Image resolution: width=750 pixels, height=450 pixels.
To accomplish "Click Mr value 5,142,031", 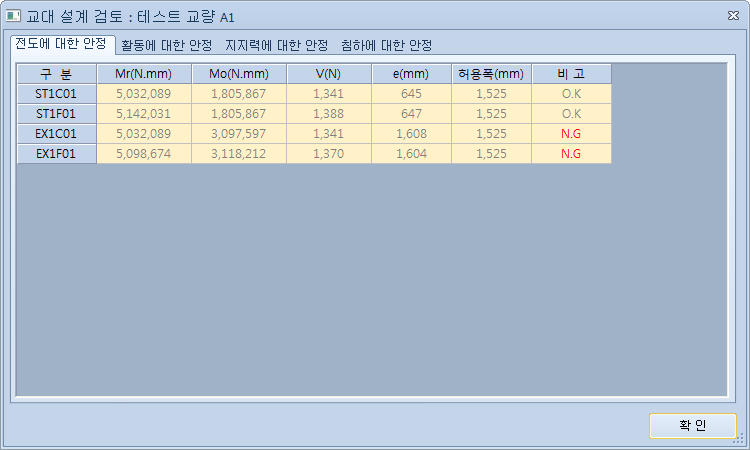I will (x=143, y=114).
